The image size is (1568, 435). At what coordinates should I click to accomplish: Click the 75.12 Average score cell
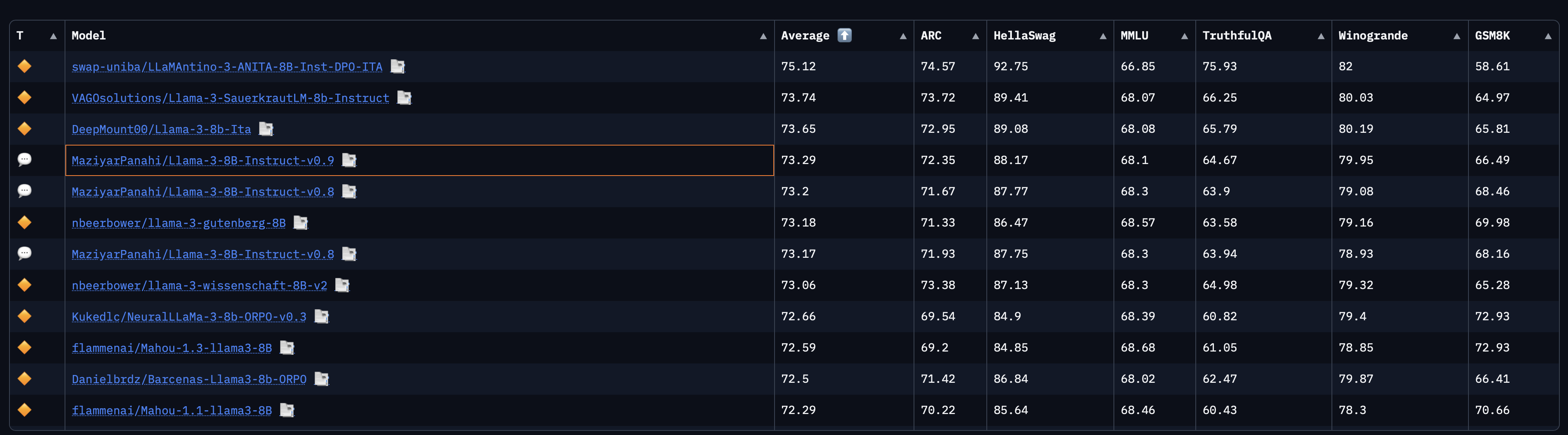[x=798, y=66]
